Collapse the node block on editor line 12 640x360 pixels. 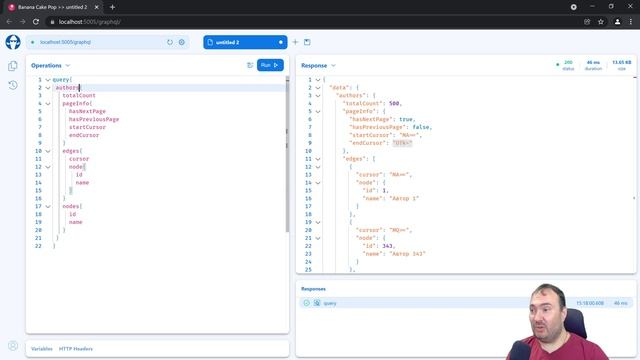[x=48, y=167]
